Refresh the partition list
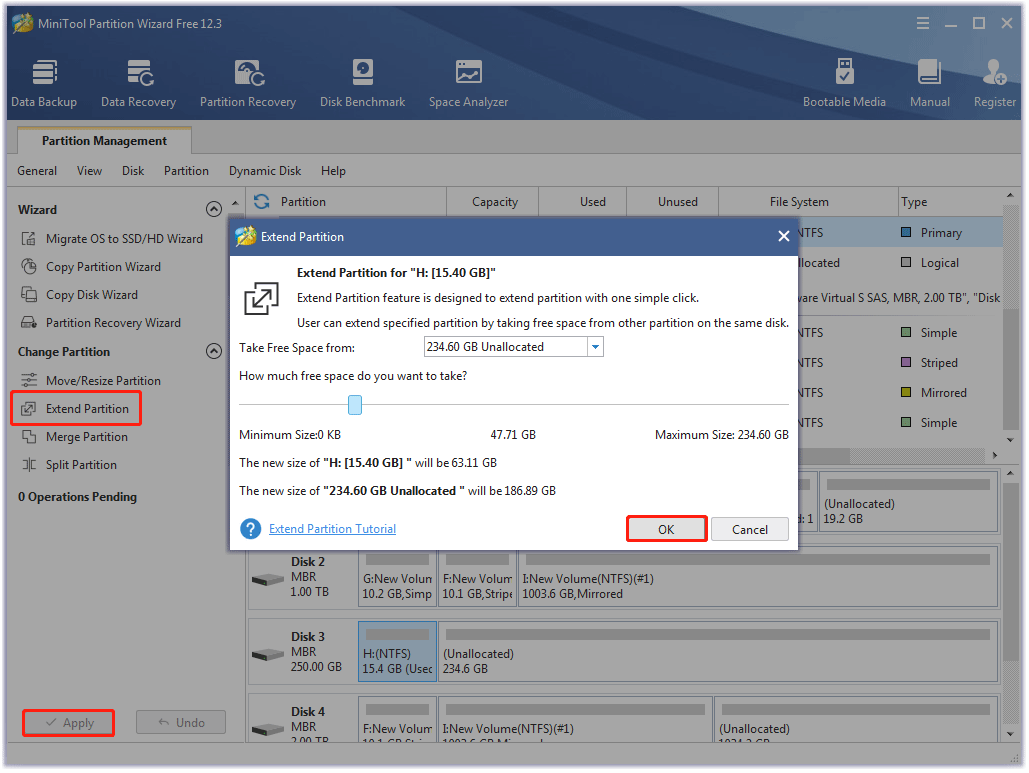Screen dimensions: 1029x773 point(262,201)
